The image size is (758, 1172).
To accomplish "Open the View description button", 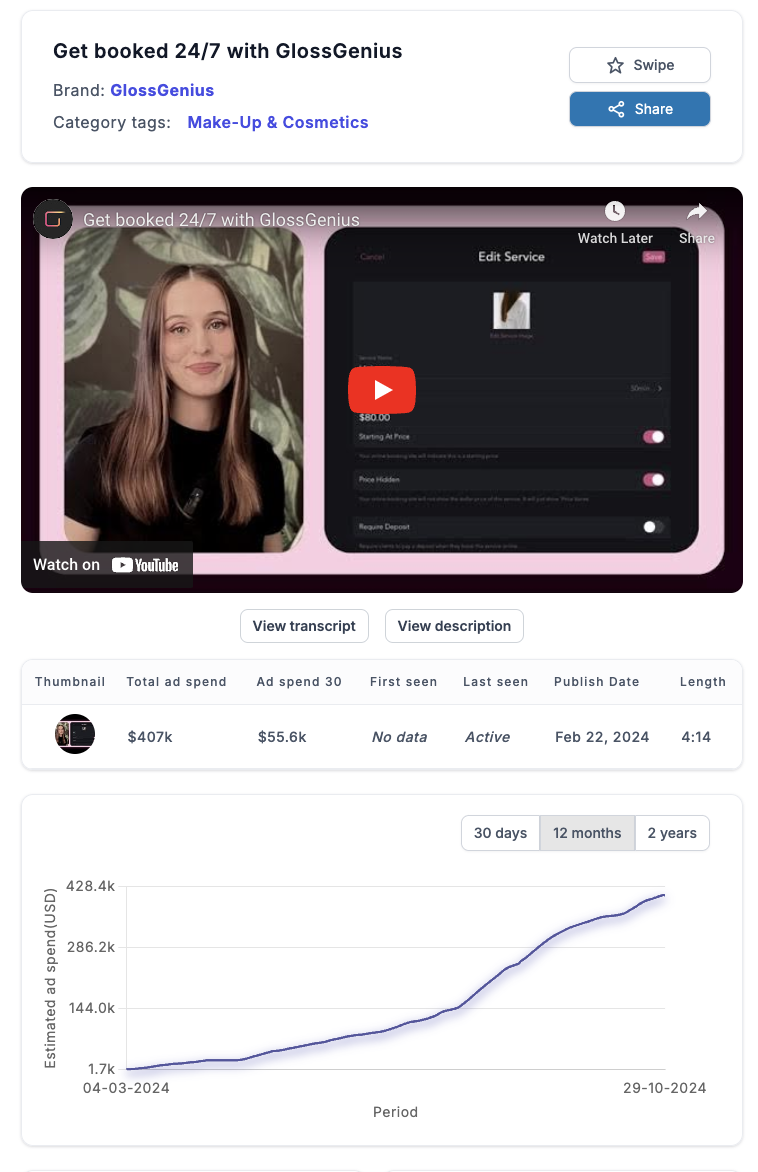I will tap(455, 626).
